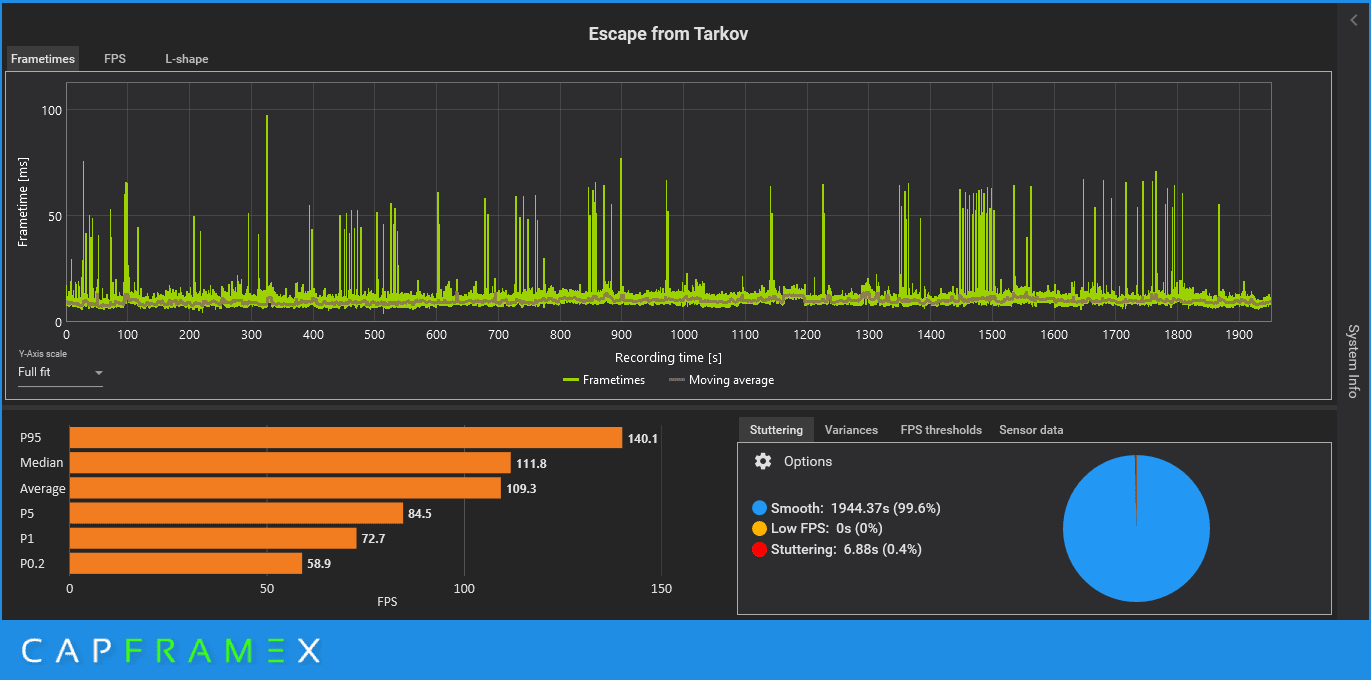Screen dimensions: 1371x680
Task: Expand the System Info side panel chevron
Action: tap(1353, 20)
